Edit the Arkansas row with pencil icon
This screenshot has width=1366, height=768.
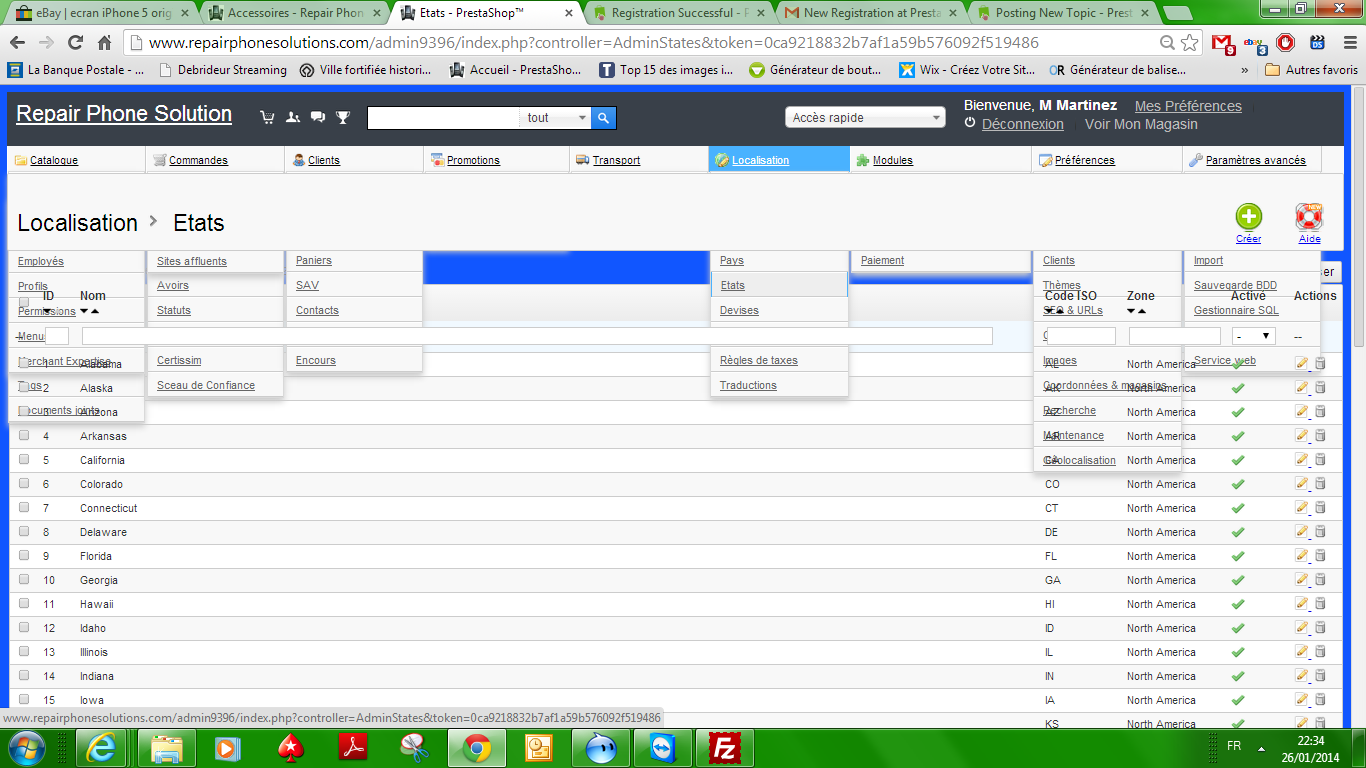(1302, 436)
